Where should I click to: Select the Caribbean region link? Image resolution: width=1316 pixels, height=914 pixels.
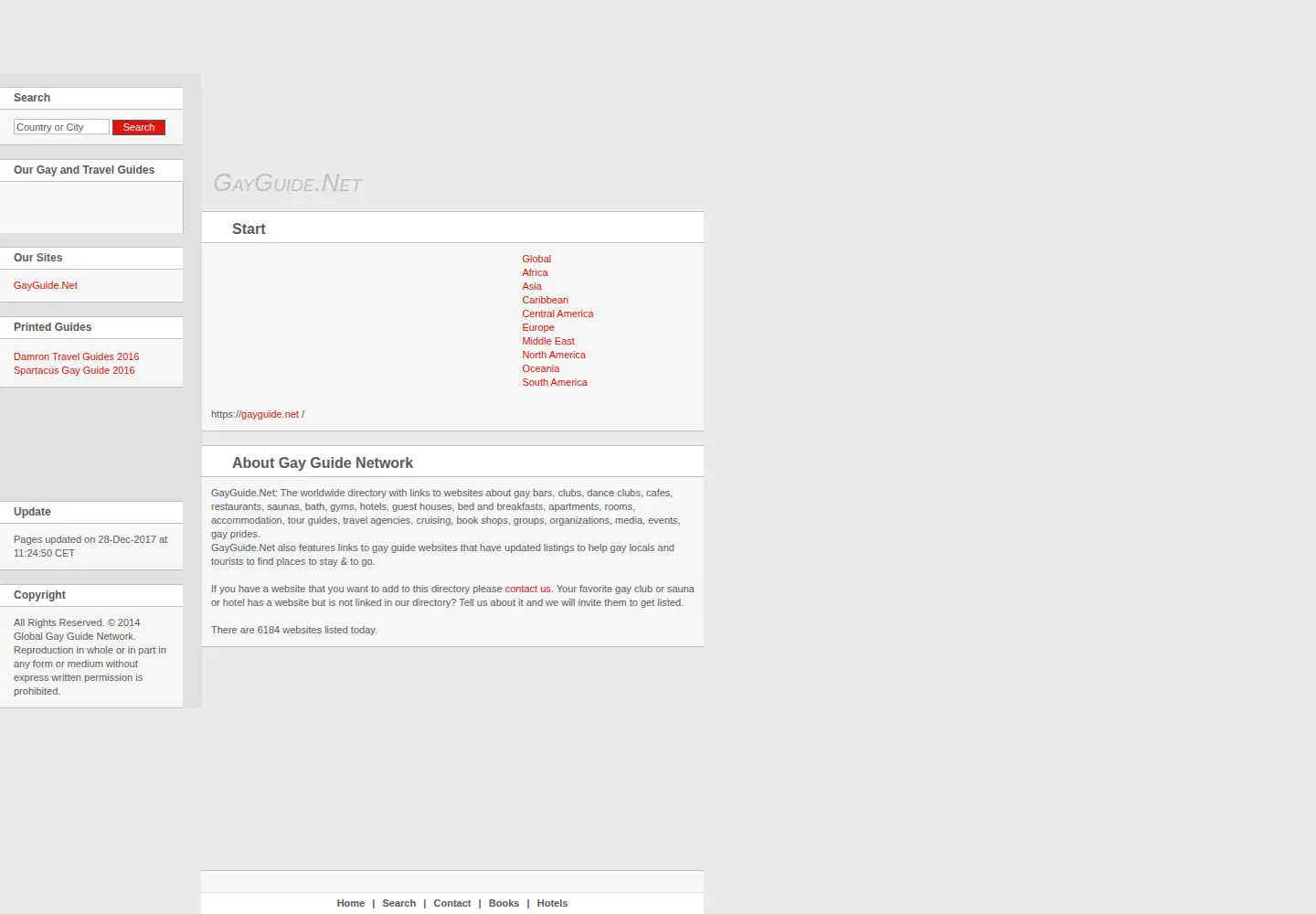point(545,300)
